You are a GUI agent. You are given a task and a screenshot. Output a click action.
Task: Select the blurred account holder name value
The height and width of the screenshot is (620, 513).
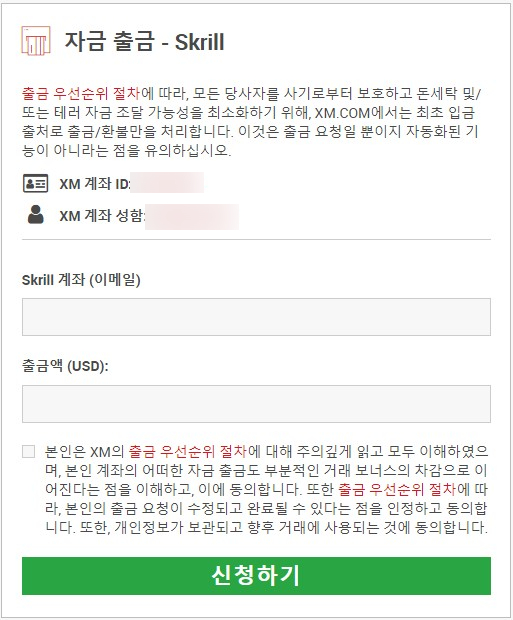pyautogui.click(x=192, y=217)
